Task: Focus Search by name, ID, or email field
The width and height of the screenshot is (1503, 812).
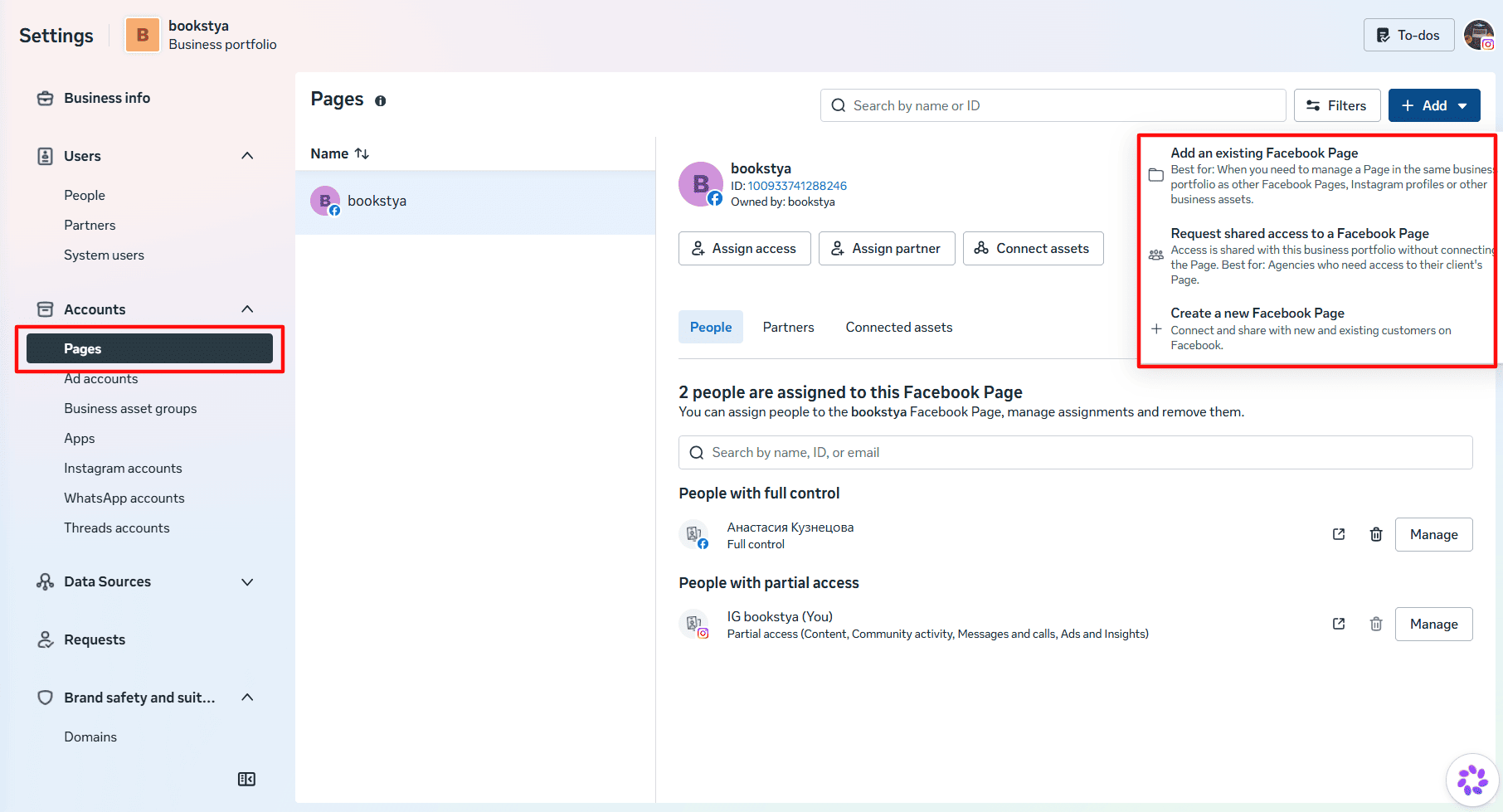Action: pyautogui.click(x=1075, y=452)
